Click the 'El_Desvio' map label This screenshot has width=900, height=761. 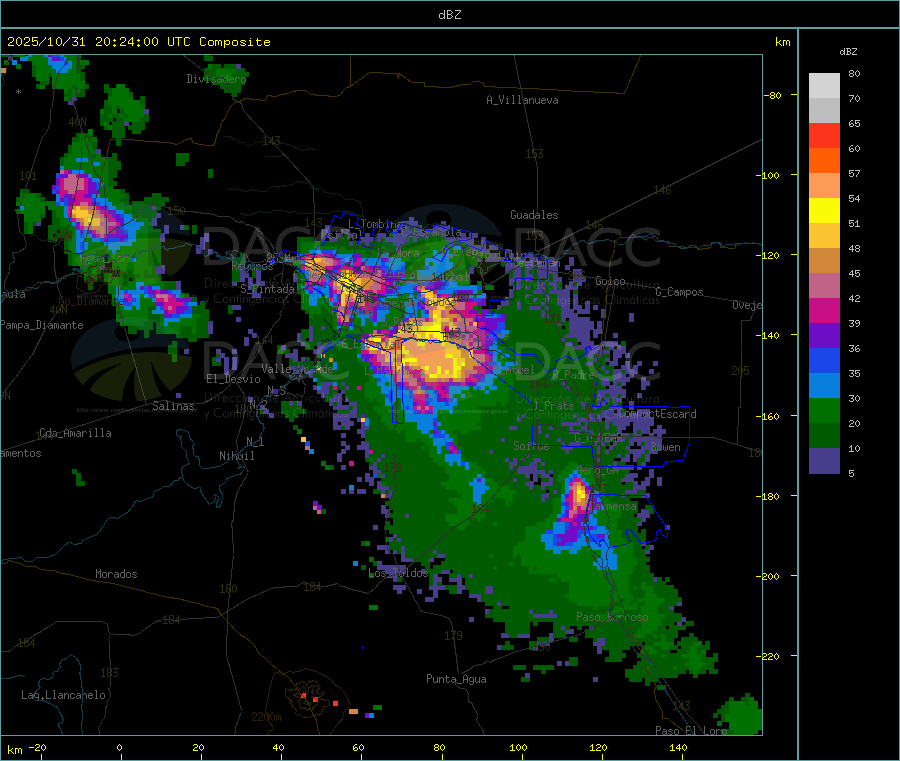pos(233,379)
